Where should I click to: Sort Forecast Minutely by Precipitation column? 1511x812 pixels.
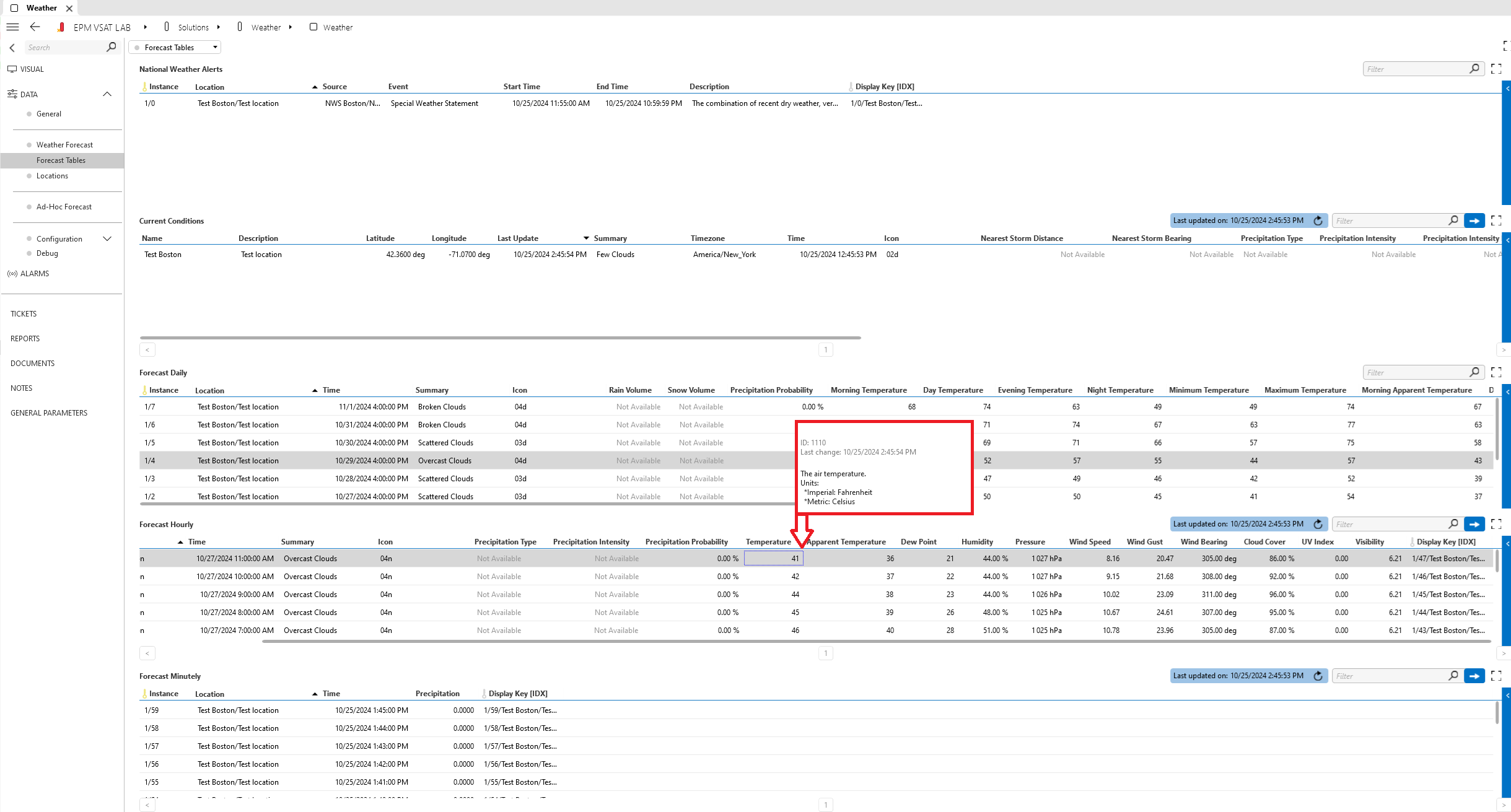click(x=437, y=694)
